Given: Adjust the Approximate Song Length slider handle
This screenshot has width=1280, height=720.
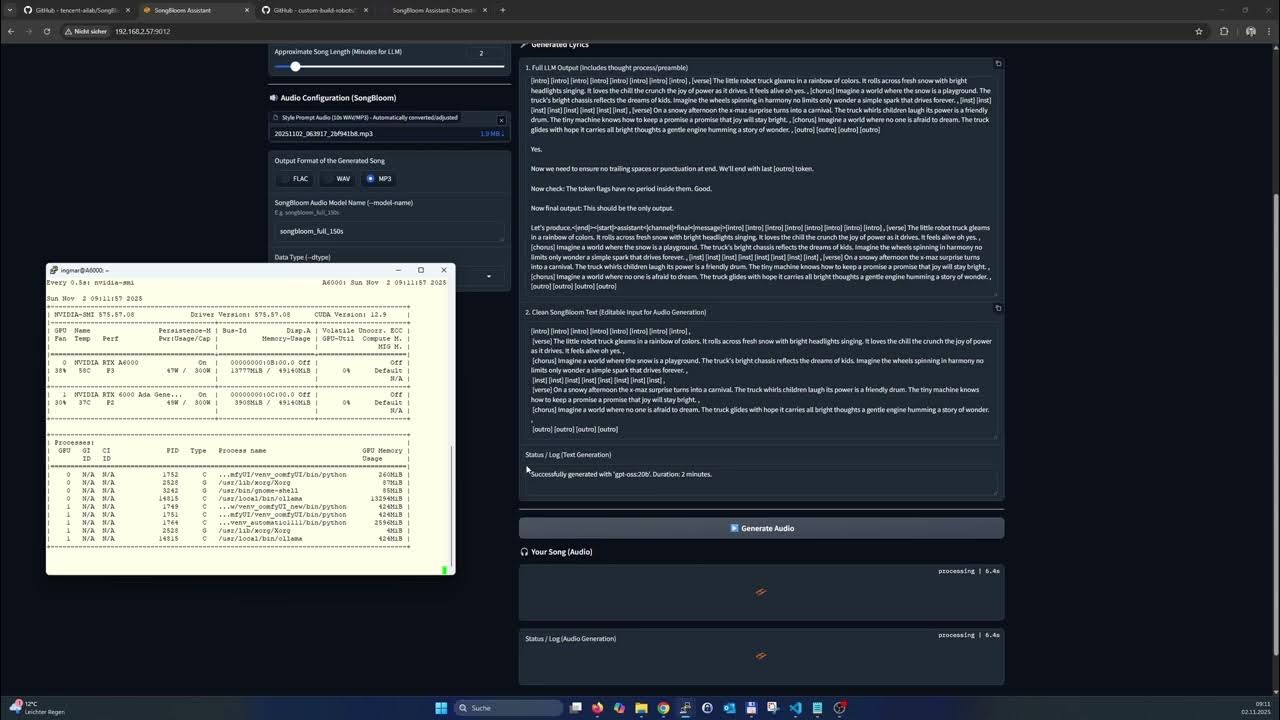Looking at the screenshot, I should (295, 66).
